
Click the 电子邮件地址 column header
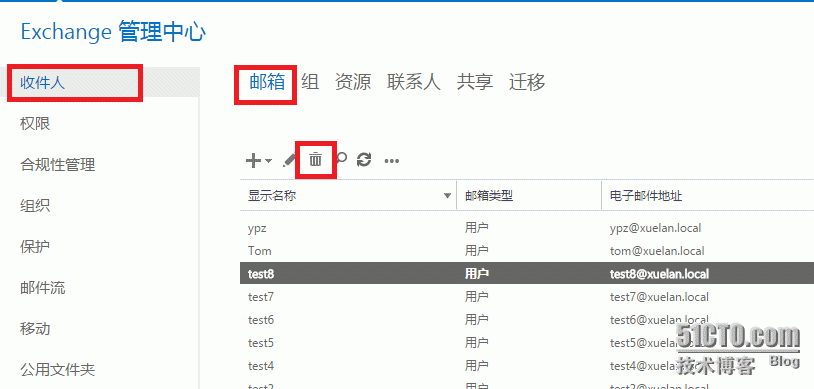coord(708,196)
